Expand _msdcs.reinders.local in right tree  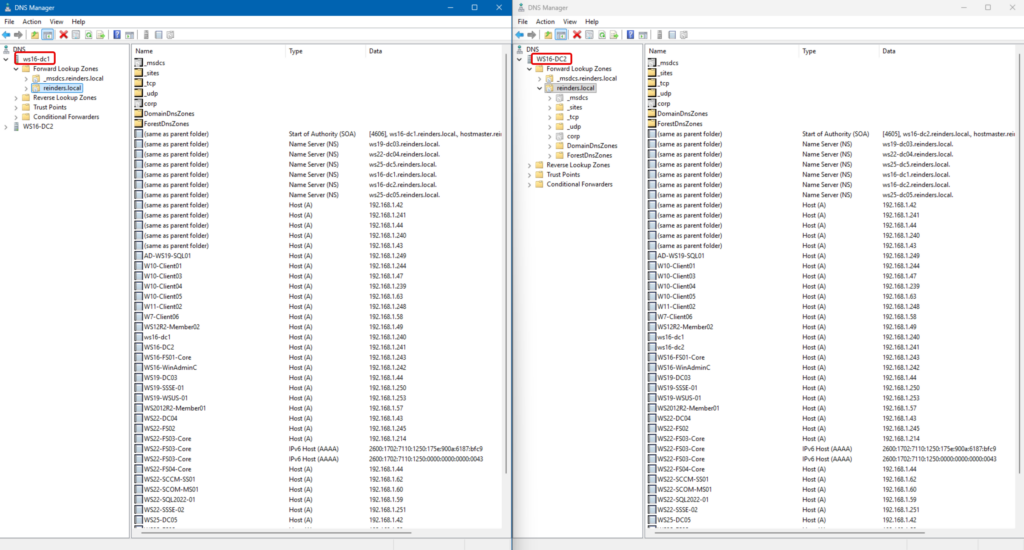click(x=539, y=78)
